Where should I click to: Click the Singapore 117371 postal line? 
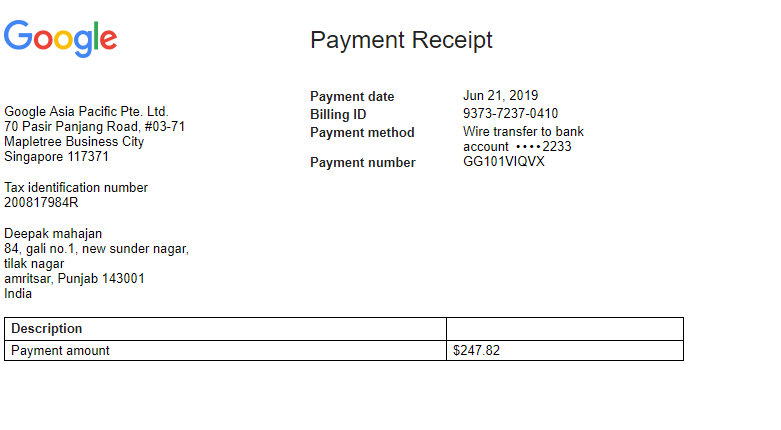[x=56, y=157]
